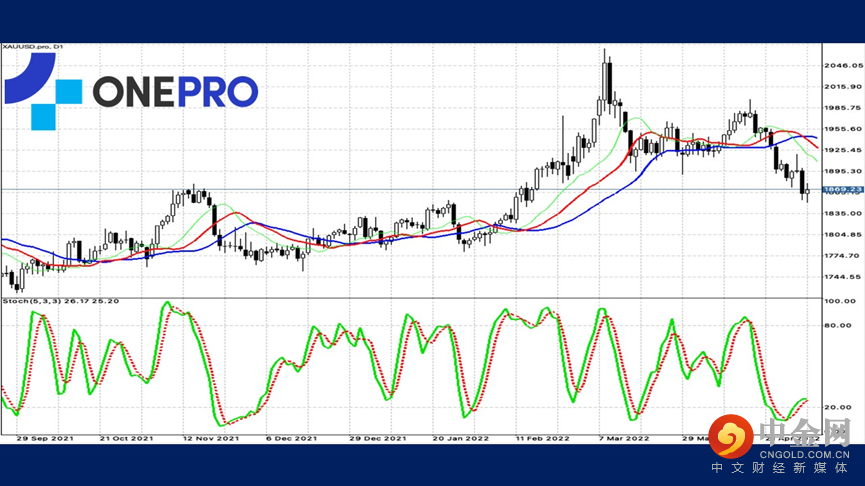Viewport: 865px width, 486px height.
Task: Click the XAUUSD.pro, D1 chart title
Action: click(x=33, y=47)
